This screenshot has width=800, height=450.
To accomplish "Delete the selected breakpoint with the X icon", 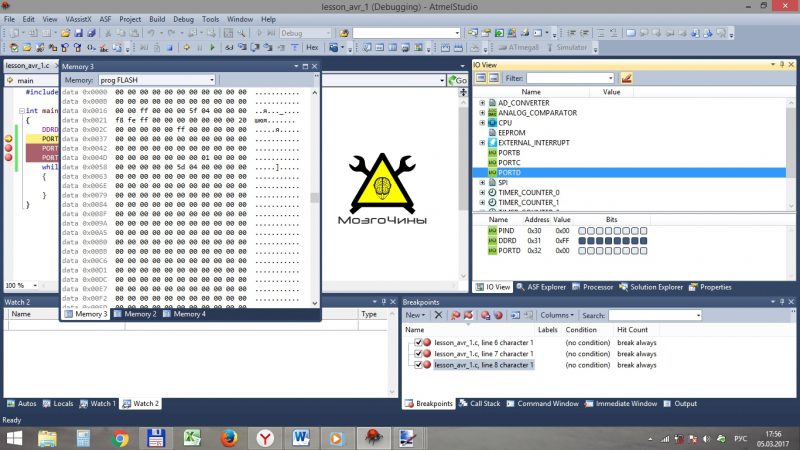I will click(438, 315).
